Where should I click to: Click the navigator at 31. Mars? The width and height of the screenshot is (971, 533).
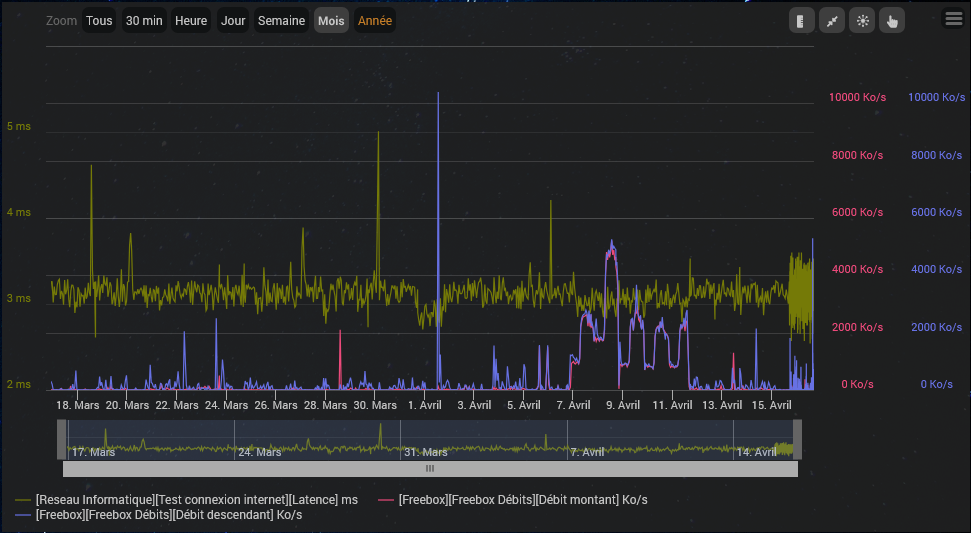click(x=426, y=453)
